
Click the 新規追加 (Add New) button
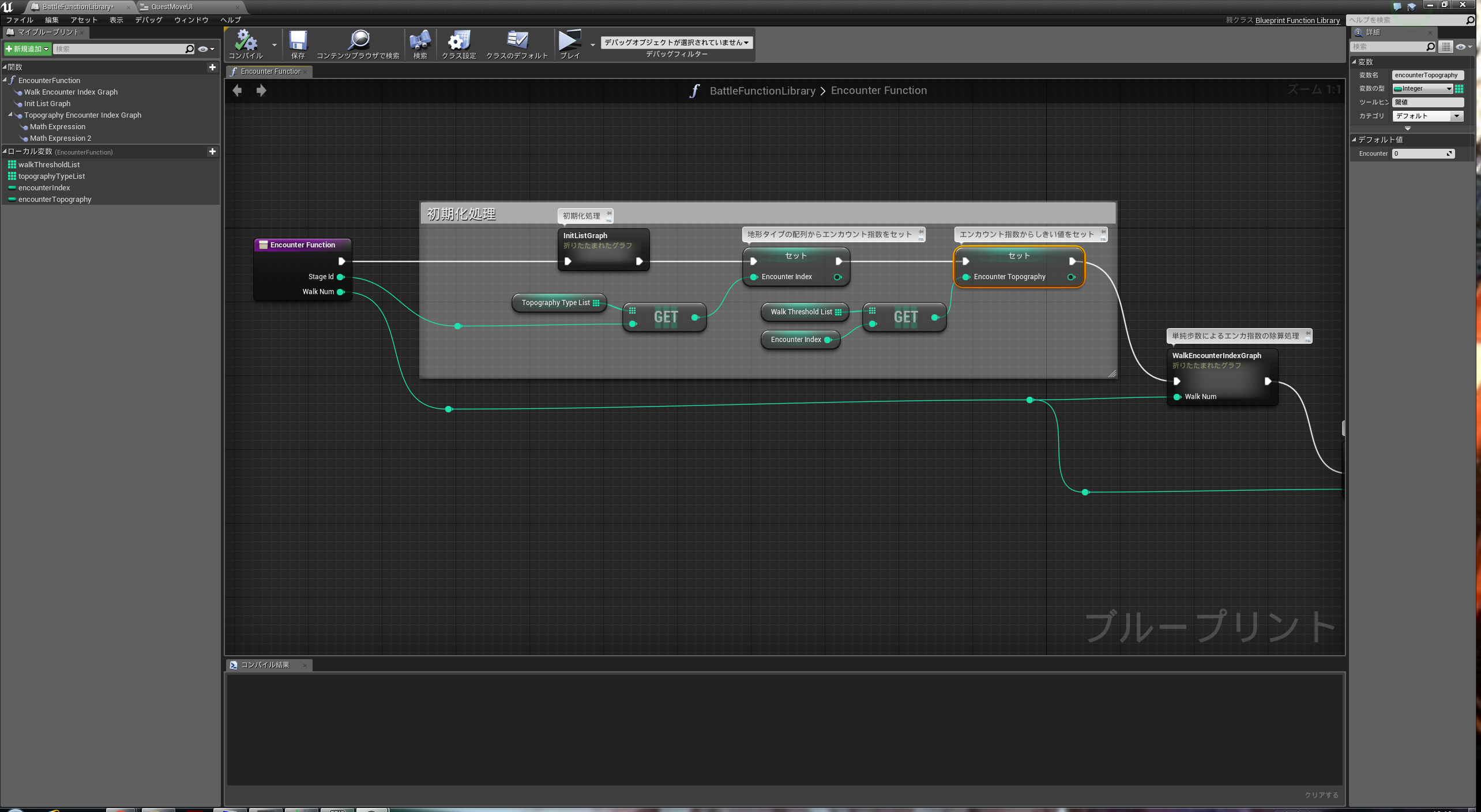27,49
